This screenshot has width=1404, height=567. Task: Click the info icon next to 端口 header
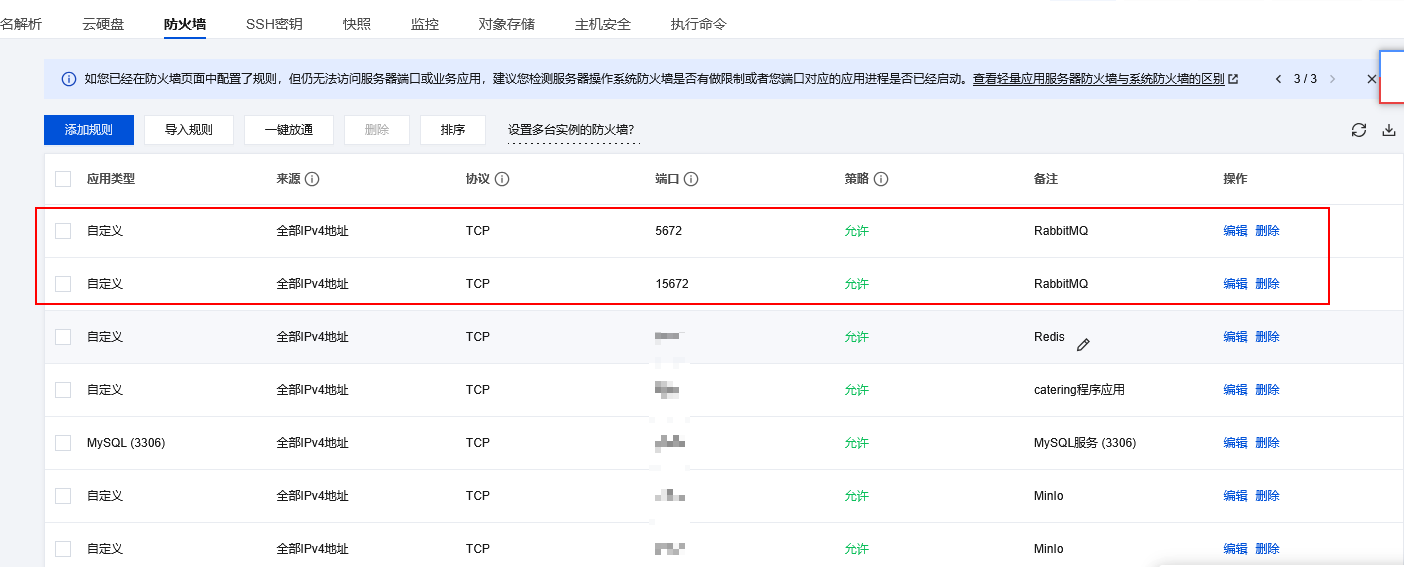coord(691,179)
